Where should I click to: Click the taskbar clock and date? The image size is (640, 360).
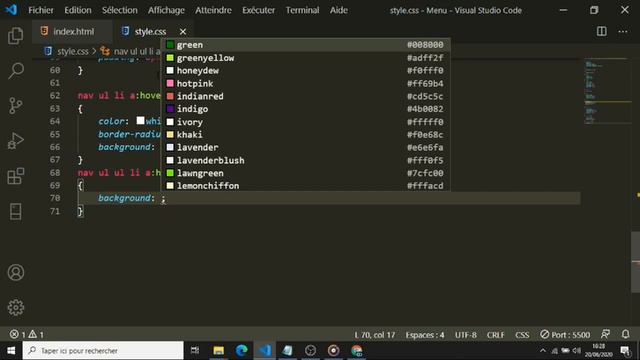(598, 351)
